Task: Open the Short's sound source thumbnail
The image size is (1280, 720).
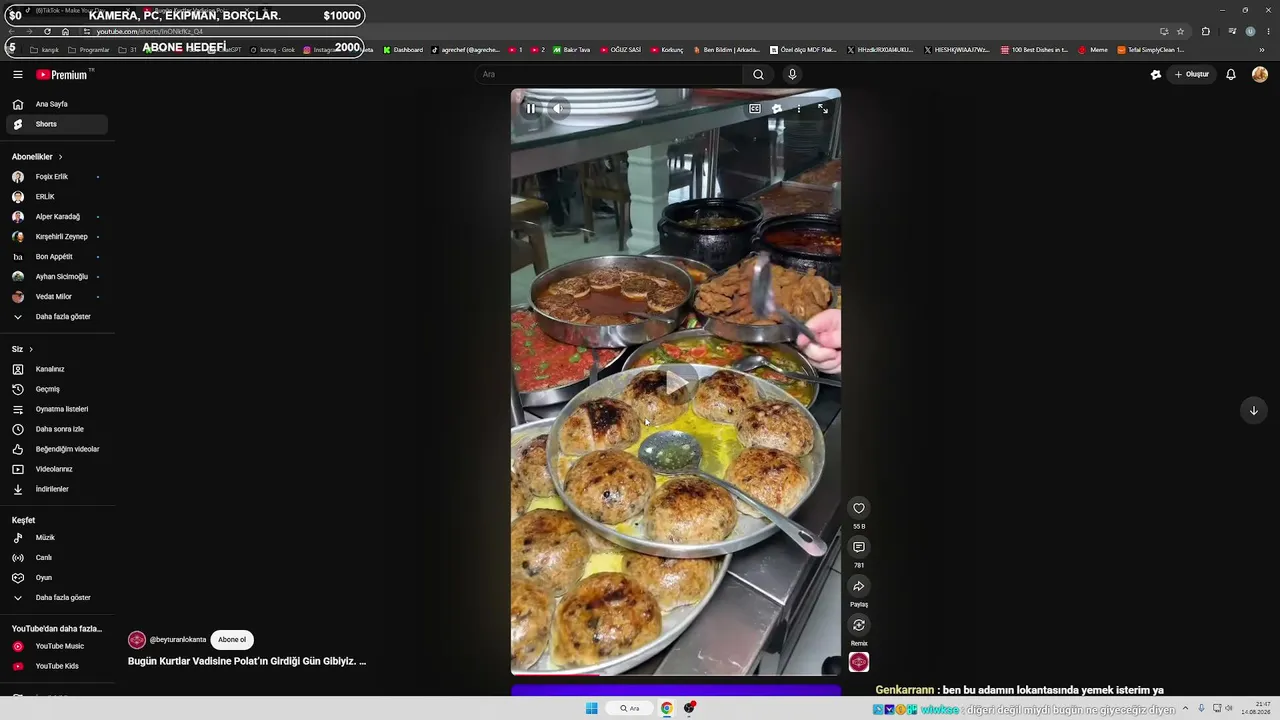Action: (859, 662)
